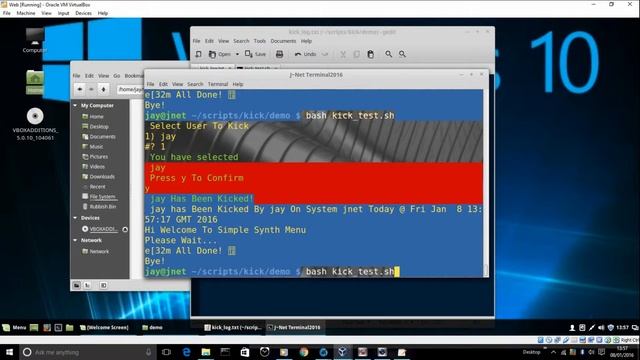Open the Go menu in file manager
Screen dimensions: 640x360
pos(117,76)
